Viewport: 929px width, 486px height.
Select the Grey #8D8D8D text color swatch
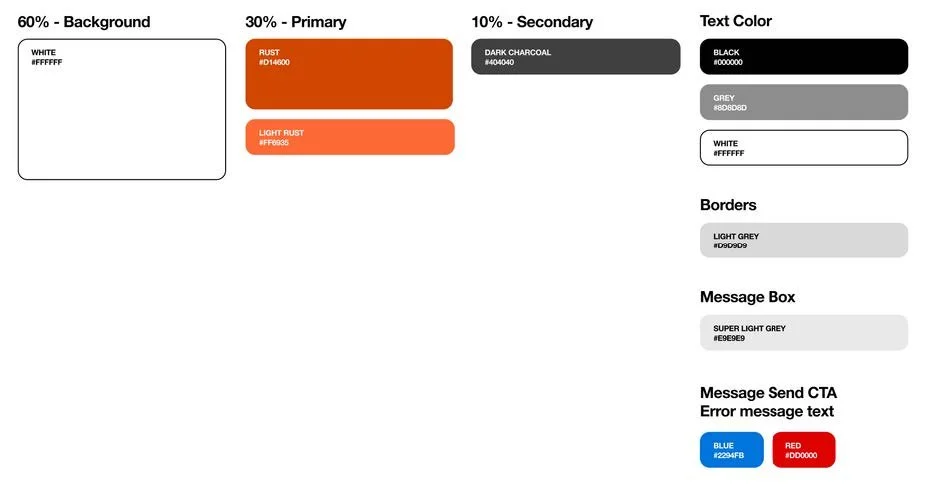click(804, 102)
